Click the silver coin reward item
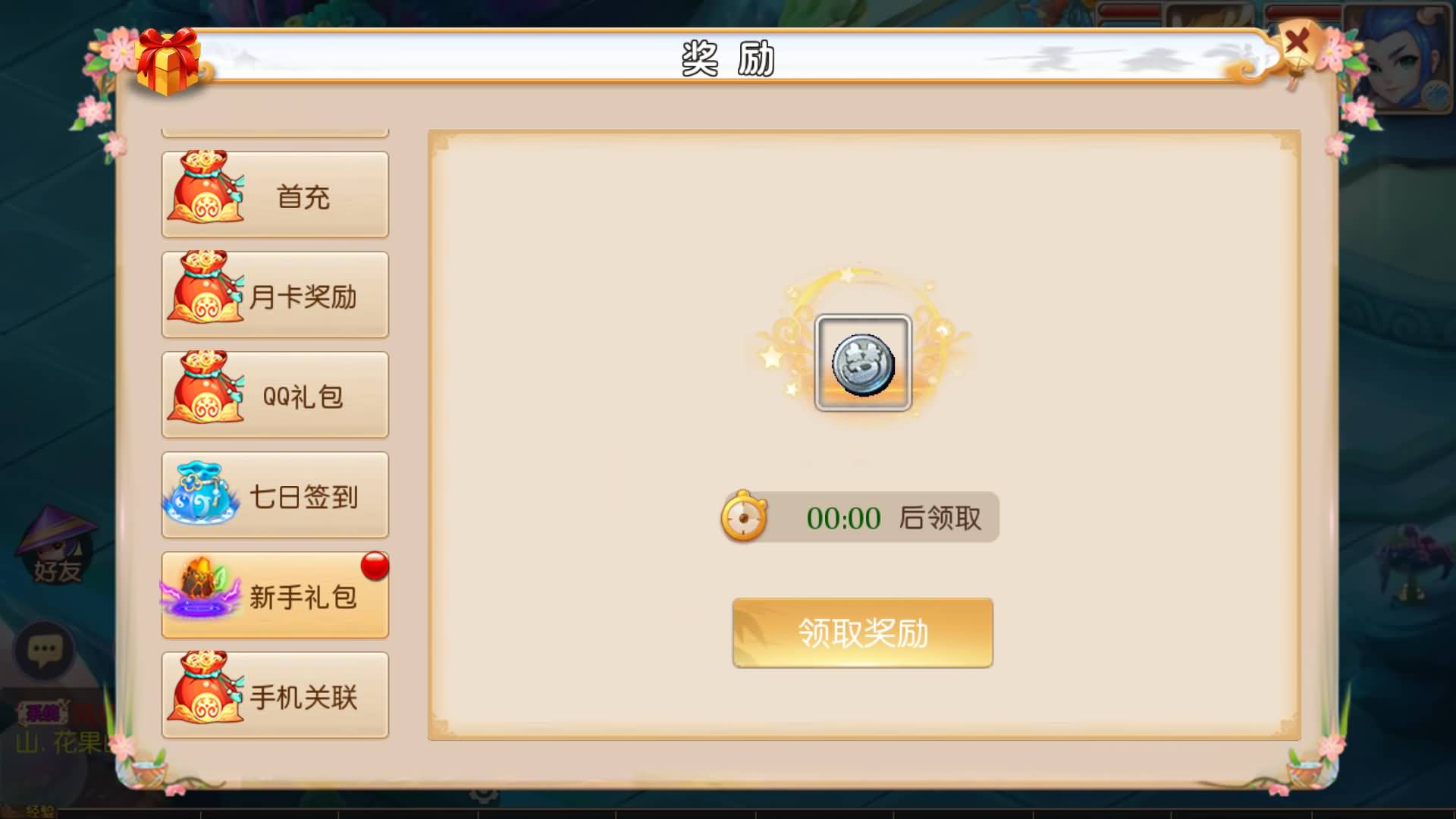 [x=863, y=363]
